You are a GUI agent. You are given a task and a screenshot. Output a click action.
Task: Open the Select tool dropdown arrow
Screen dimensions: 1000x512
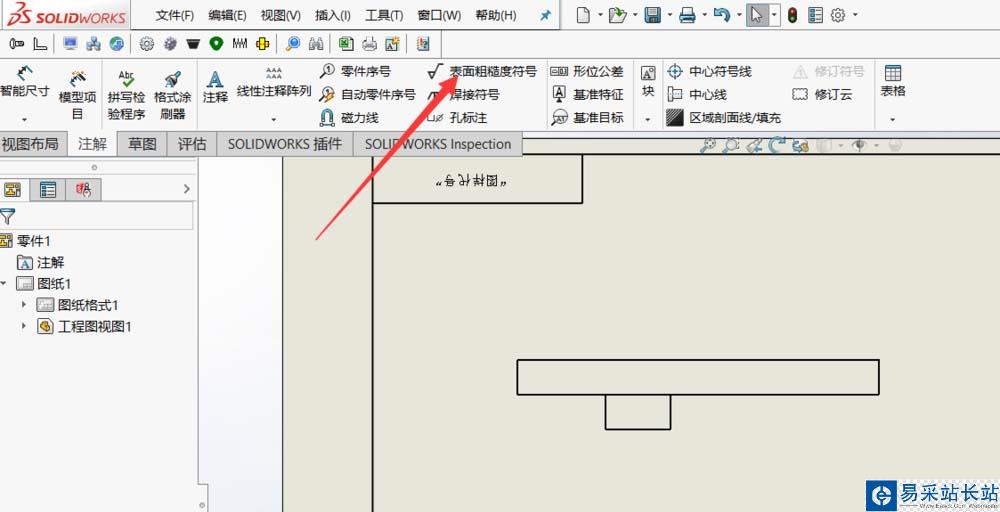tap(773, 15)
